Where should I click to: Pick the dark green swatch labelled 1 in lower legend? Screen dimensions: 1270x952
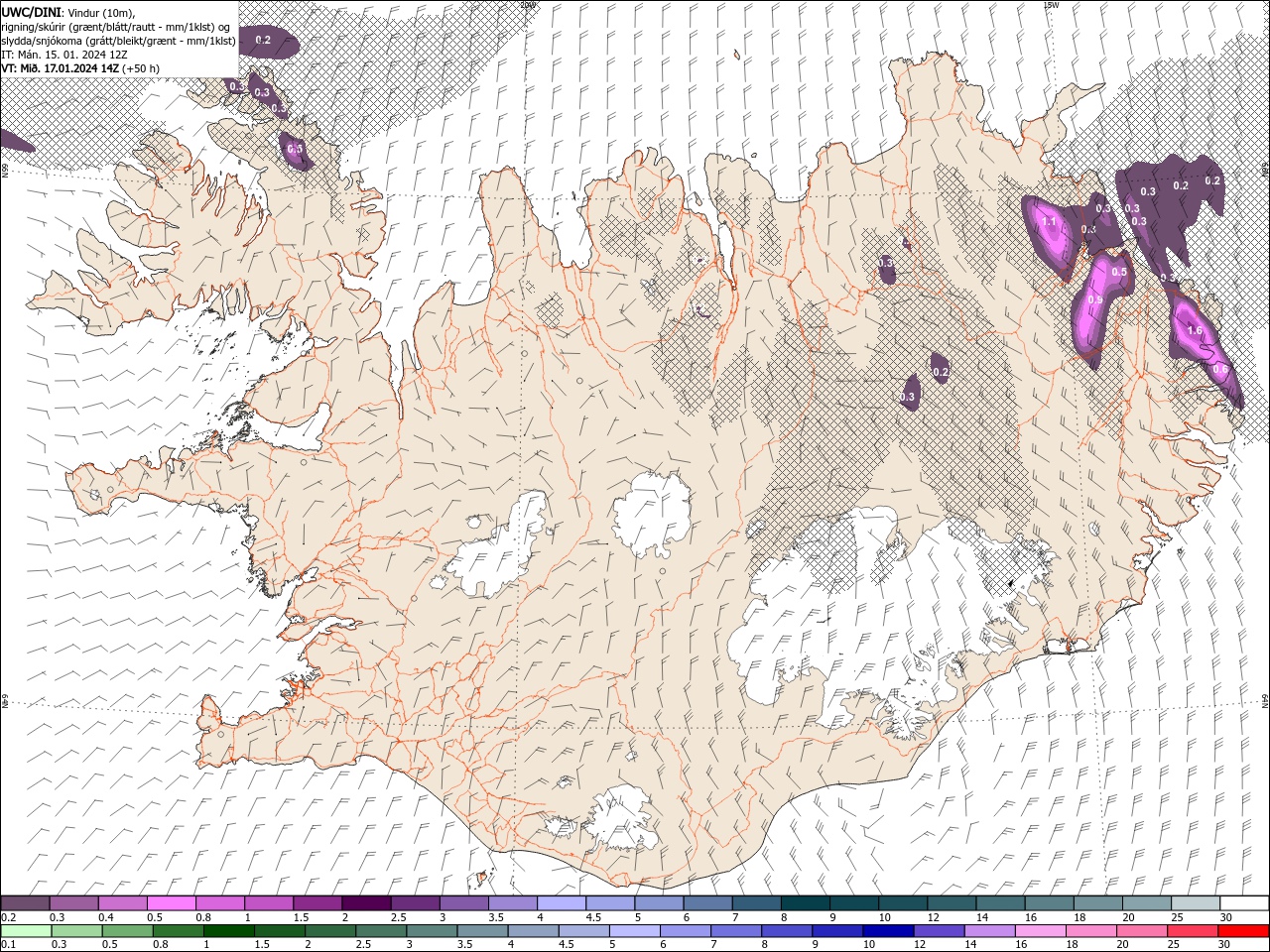(228, 931)
